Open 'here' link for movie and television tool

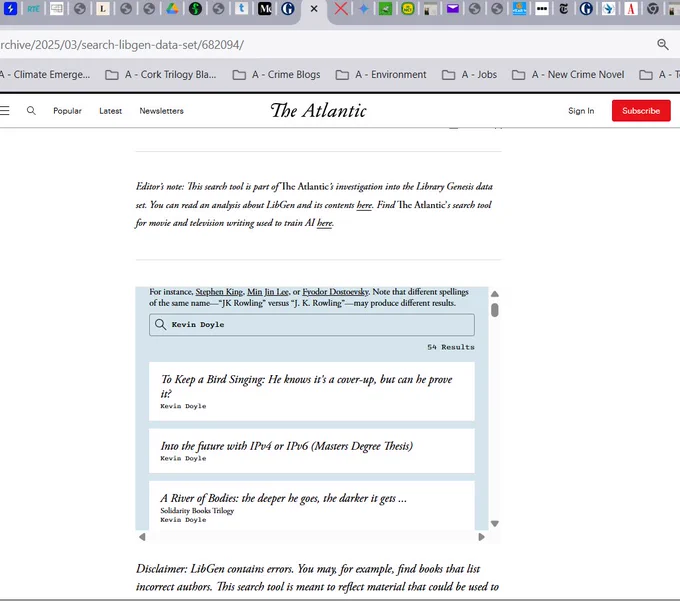(x=324, y=223)
